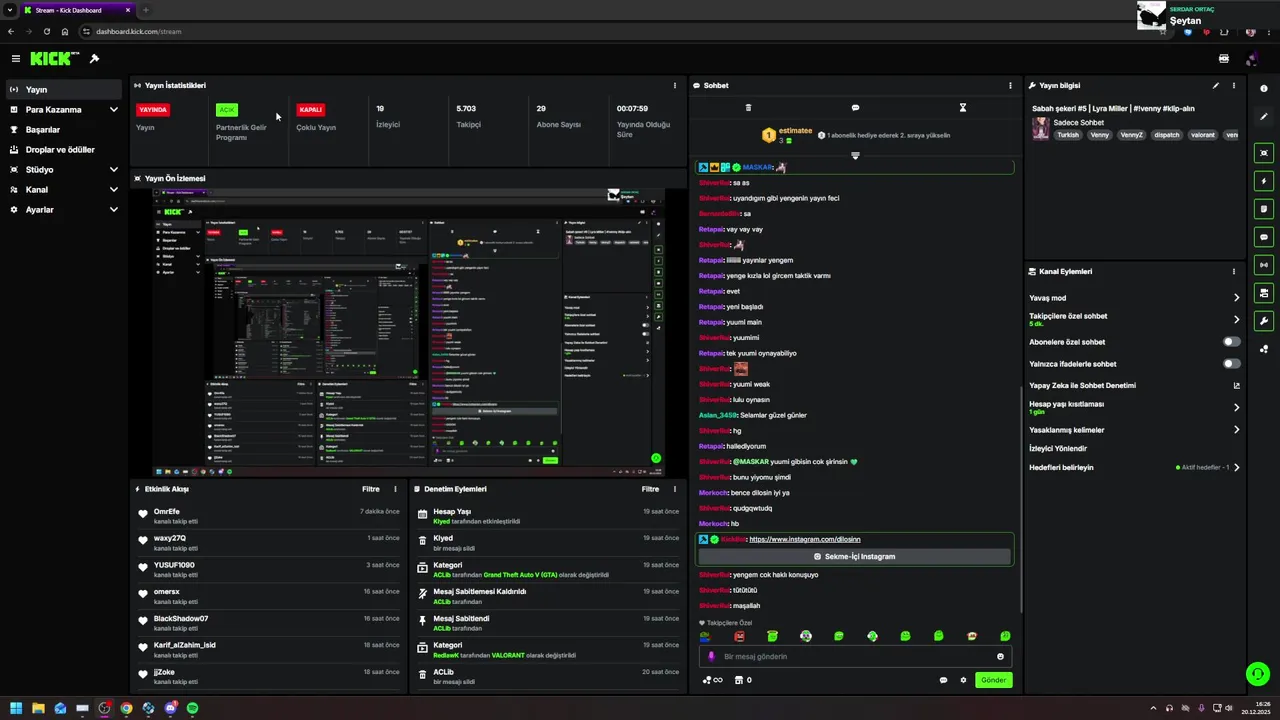Open the instagram.com/dilosinn link in chat
The height and width of the screenshot is (720, 1280).
click(804, 540)
